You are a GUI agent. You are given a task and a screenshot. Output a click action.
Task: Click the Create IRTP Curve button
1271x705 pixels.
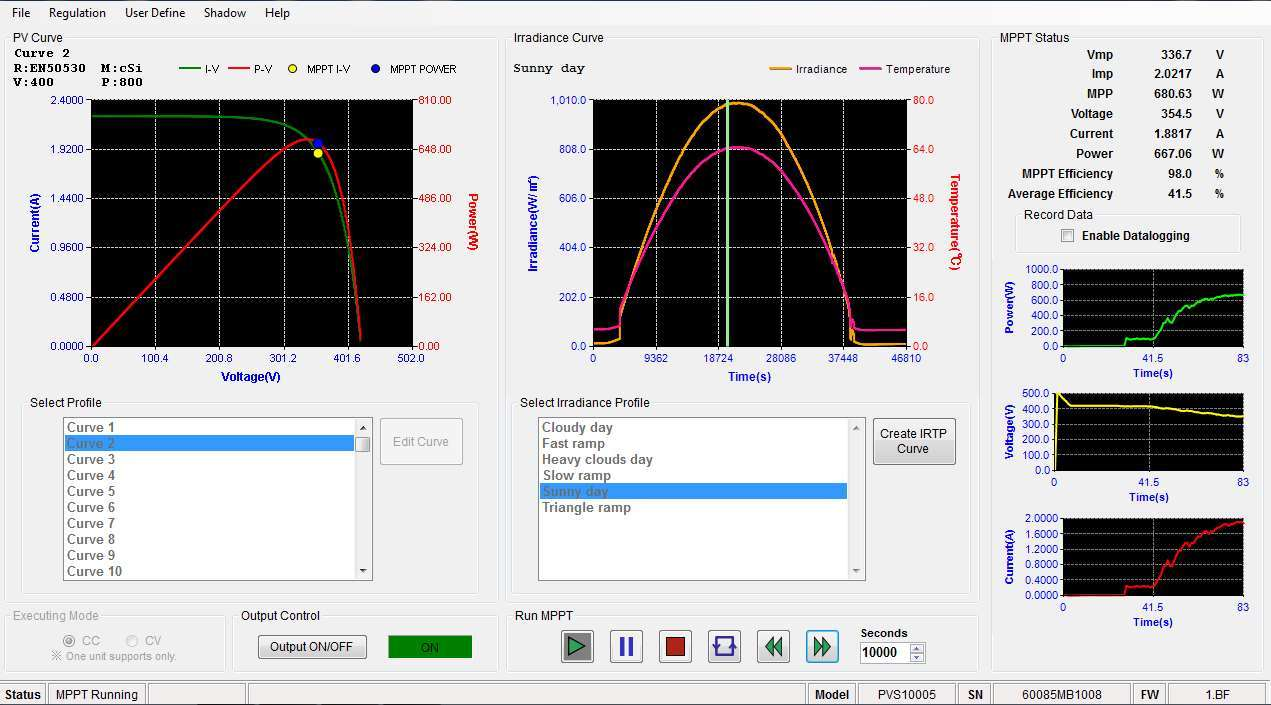click(x=913, y=442)
